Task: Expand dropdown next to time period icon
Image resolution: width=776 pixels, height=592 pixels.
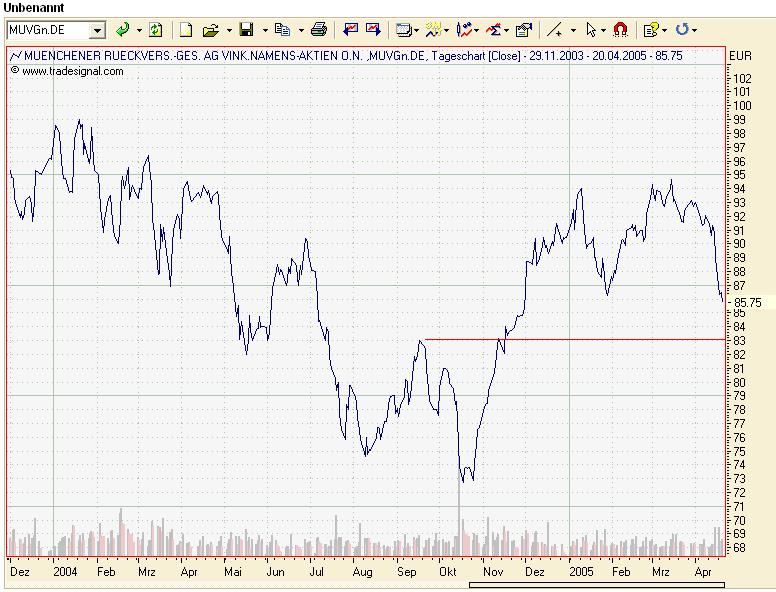Action: click(x=446, y=31)
